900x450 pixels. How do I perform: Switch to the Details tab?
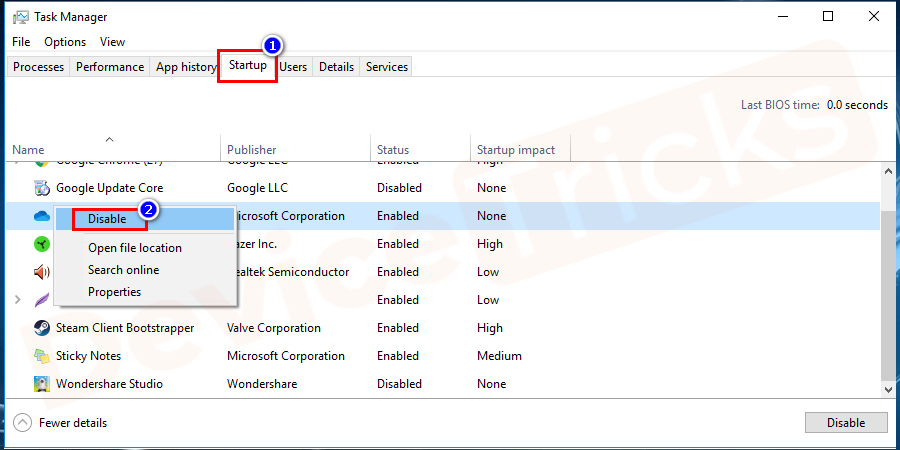pos(336,67)
